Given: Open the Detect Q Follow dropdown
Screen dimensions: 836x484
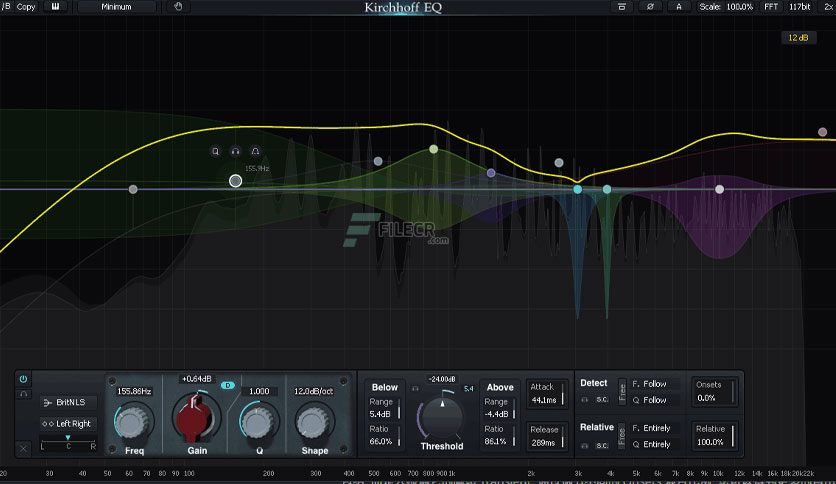Looking at the screenshot, I should pos(655,400).
